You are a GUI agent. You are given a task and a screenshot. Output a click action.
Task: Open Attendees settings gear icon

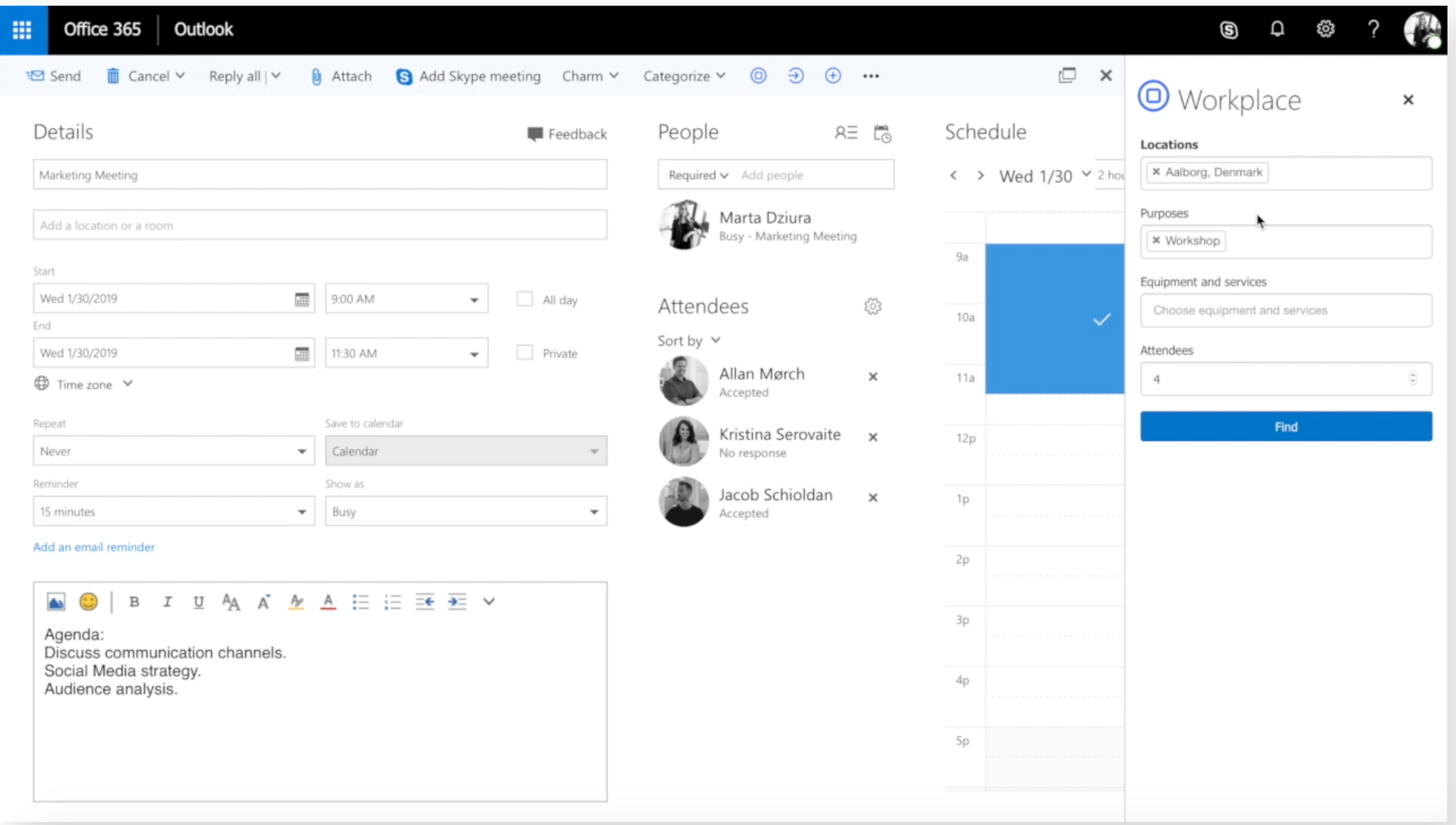pos(872,306)
